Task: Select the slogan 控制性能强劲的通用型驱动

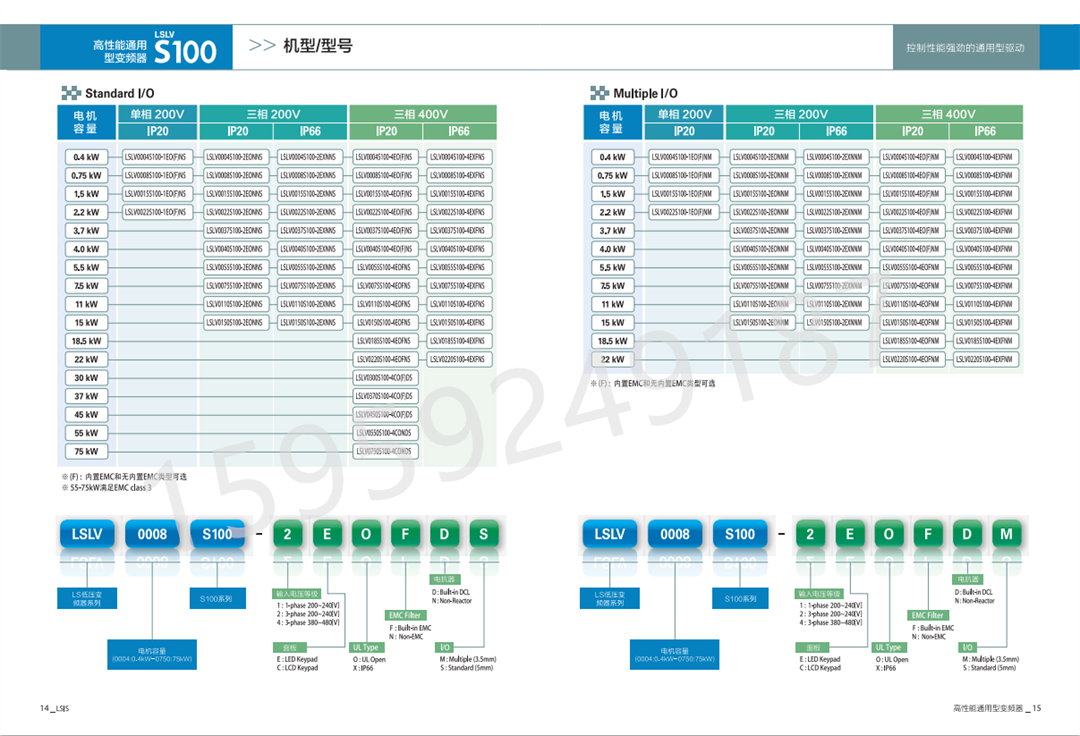Action: point(965,48)
